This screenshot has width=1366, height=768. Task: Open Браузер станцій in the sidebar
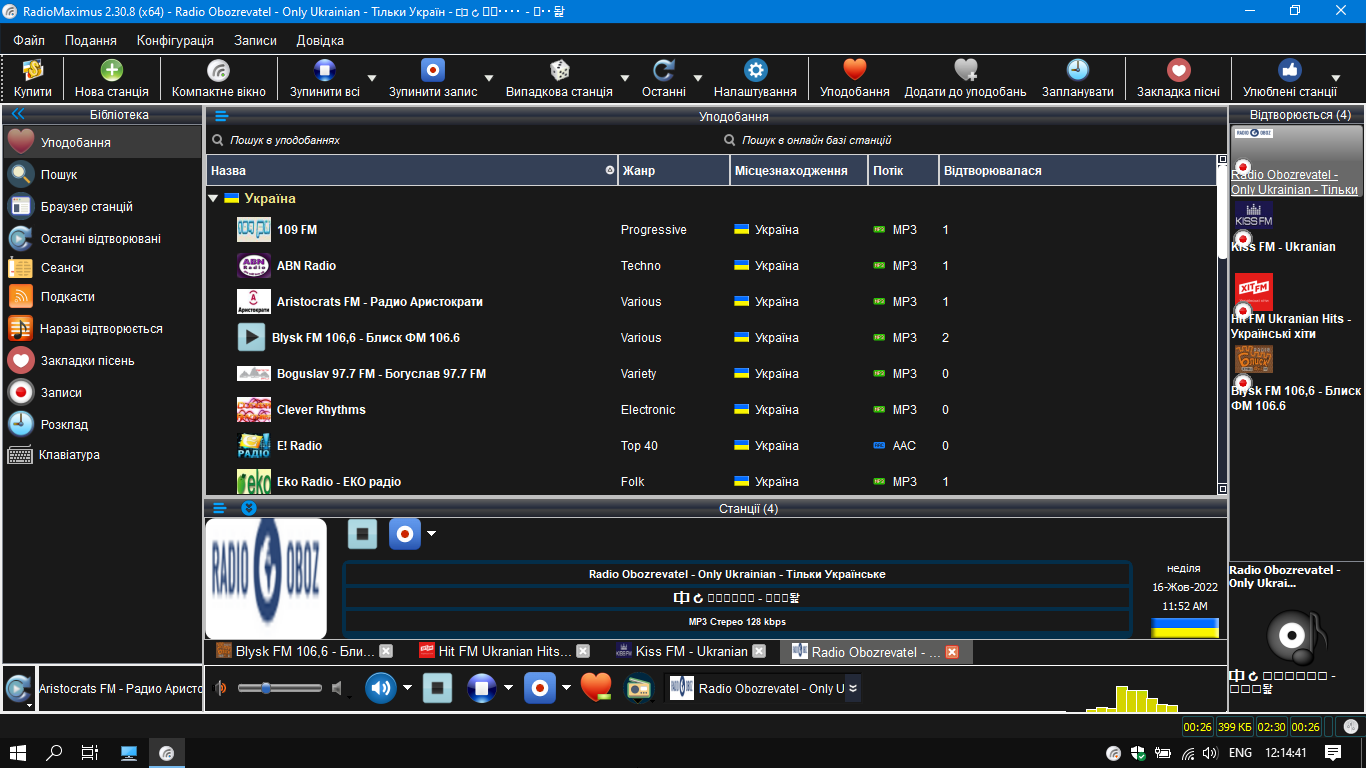[x=102, y=206]
